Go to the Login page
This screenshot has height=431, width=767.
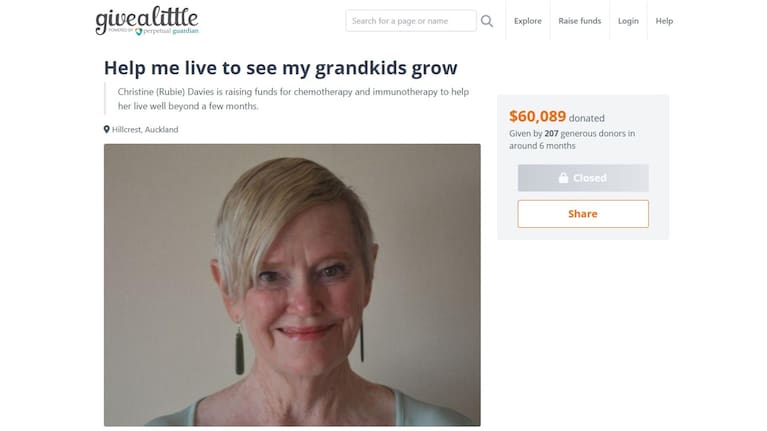tap(628, 21)
